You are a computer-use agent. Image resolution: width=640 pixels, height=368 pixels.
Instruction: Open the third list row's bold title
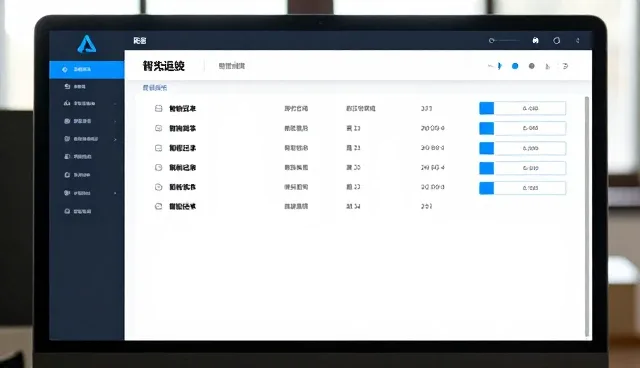click(182, 148)
